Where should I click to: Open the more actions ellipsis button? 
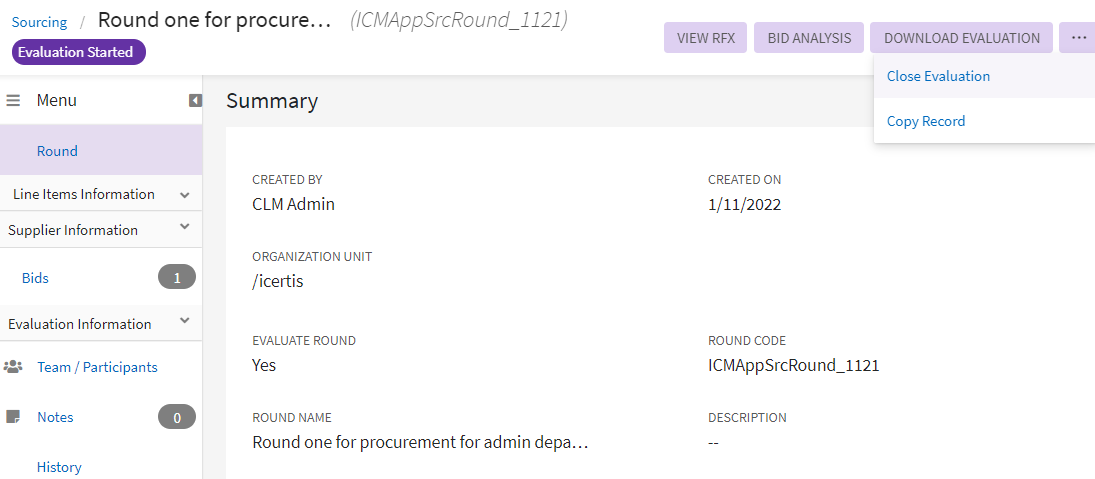1078,38
